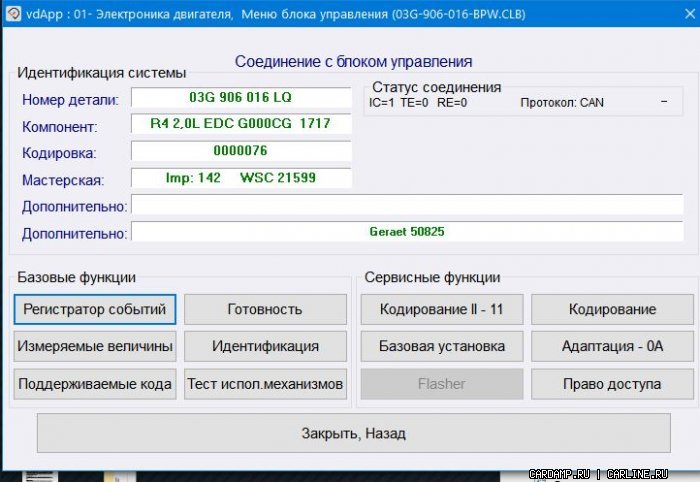Click the Соединение с блоком управления heading
Image resolution: width=700 pixels, height=482 pixels.
(354, 62)
